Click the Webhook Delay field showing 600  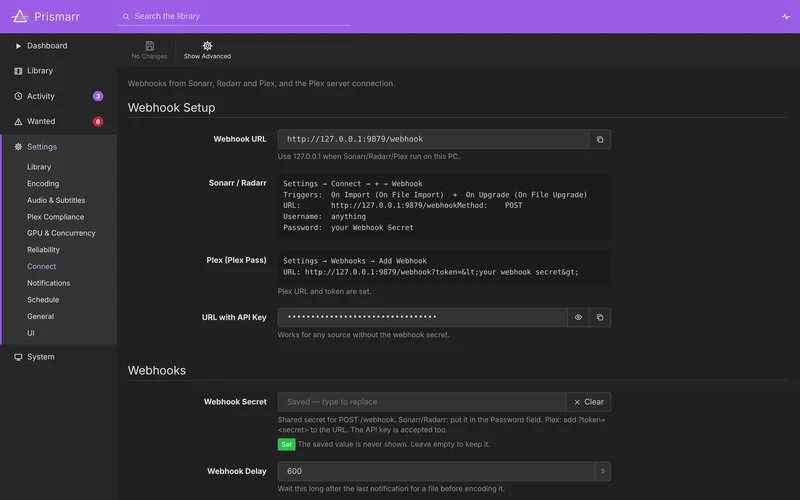(436, 471)
